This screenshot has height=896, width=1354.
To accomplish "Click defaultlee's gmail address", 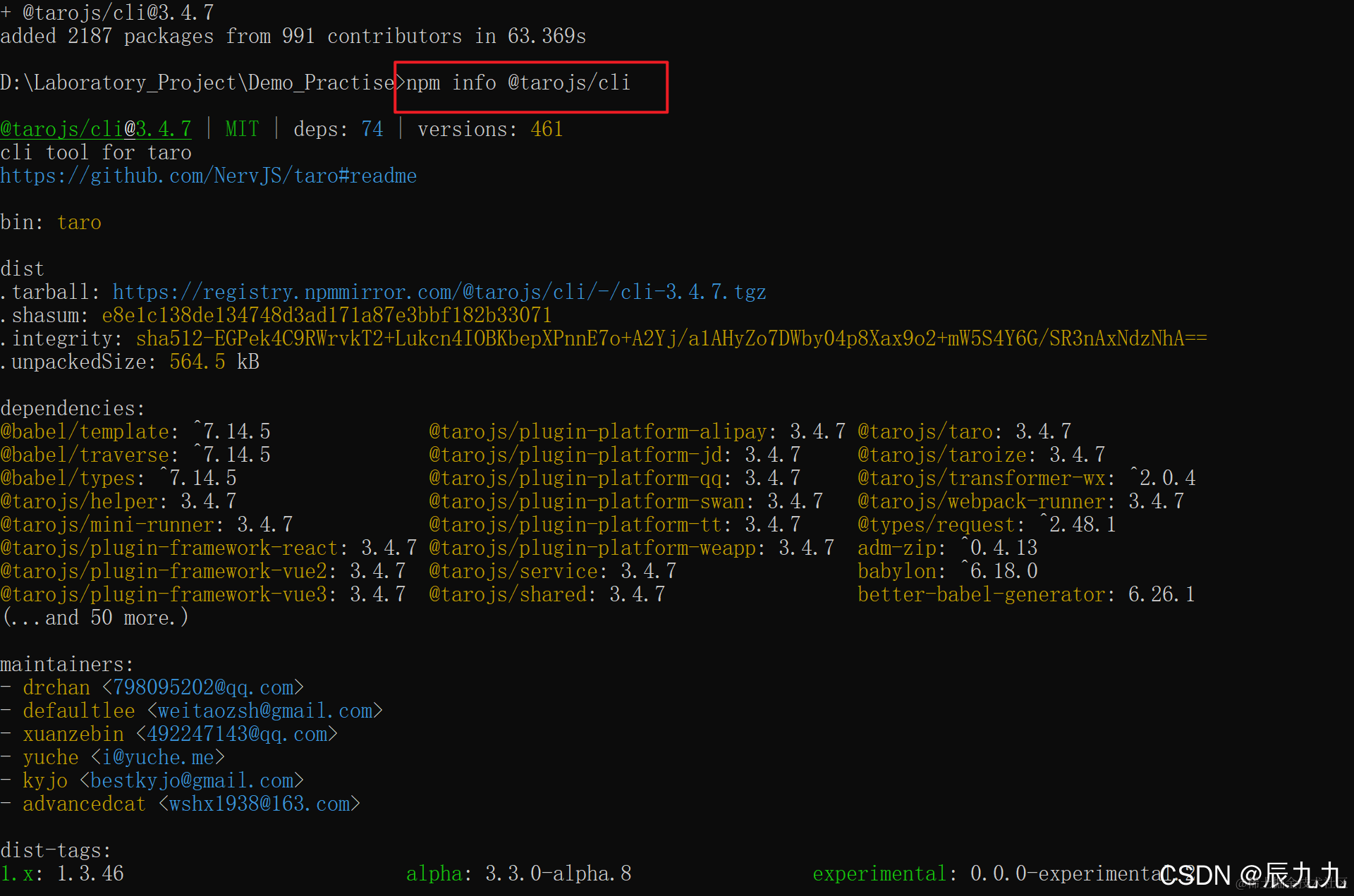I will 264,711.
